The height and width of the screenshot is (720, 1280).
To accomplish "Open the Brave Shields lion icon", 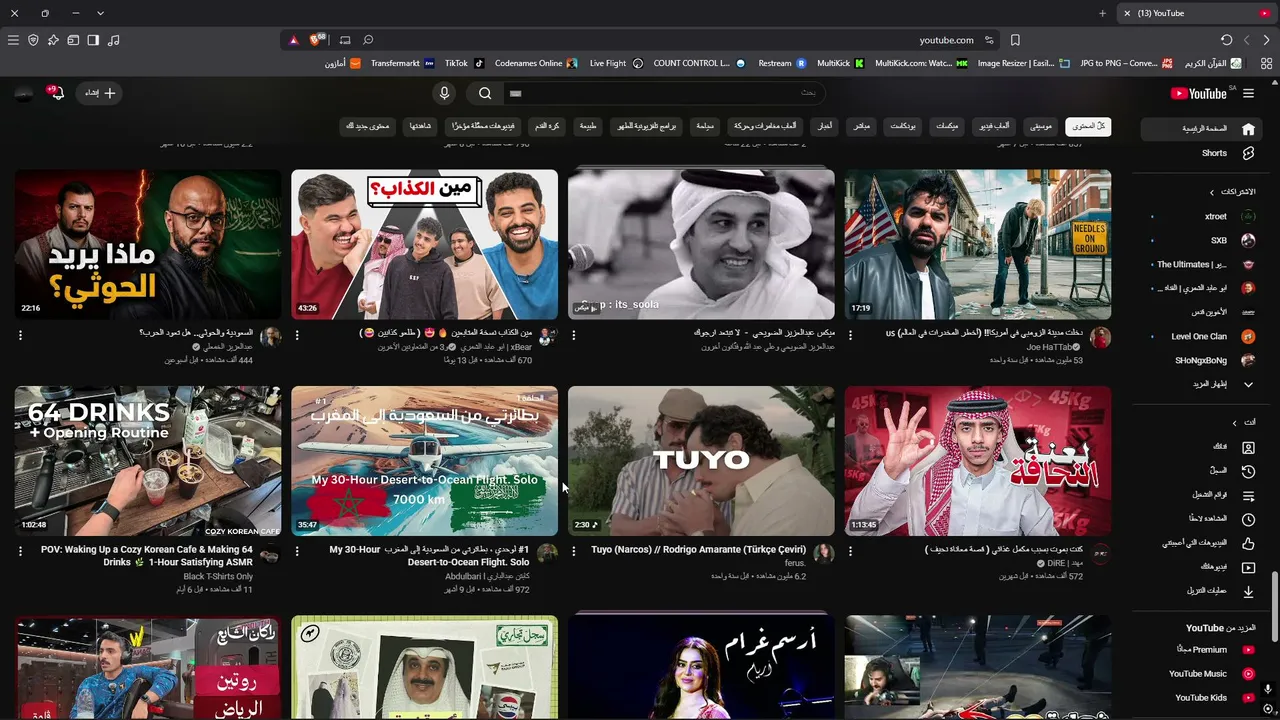I will point(317,40).
